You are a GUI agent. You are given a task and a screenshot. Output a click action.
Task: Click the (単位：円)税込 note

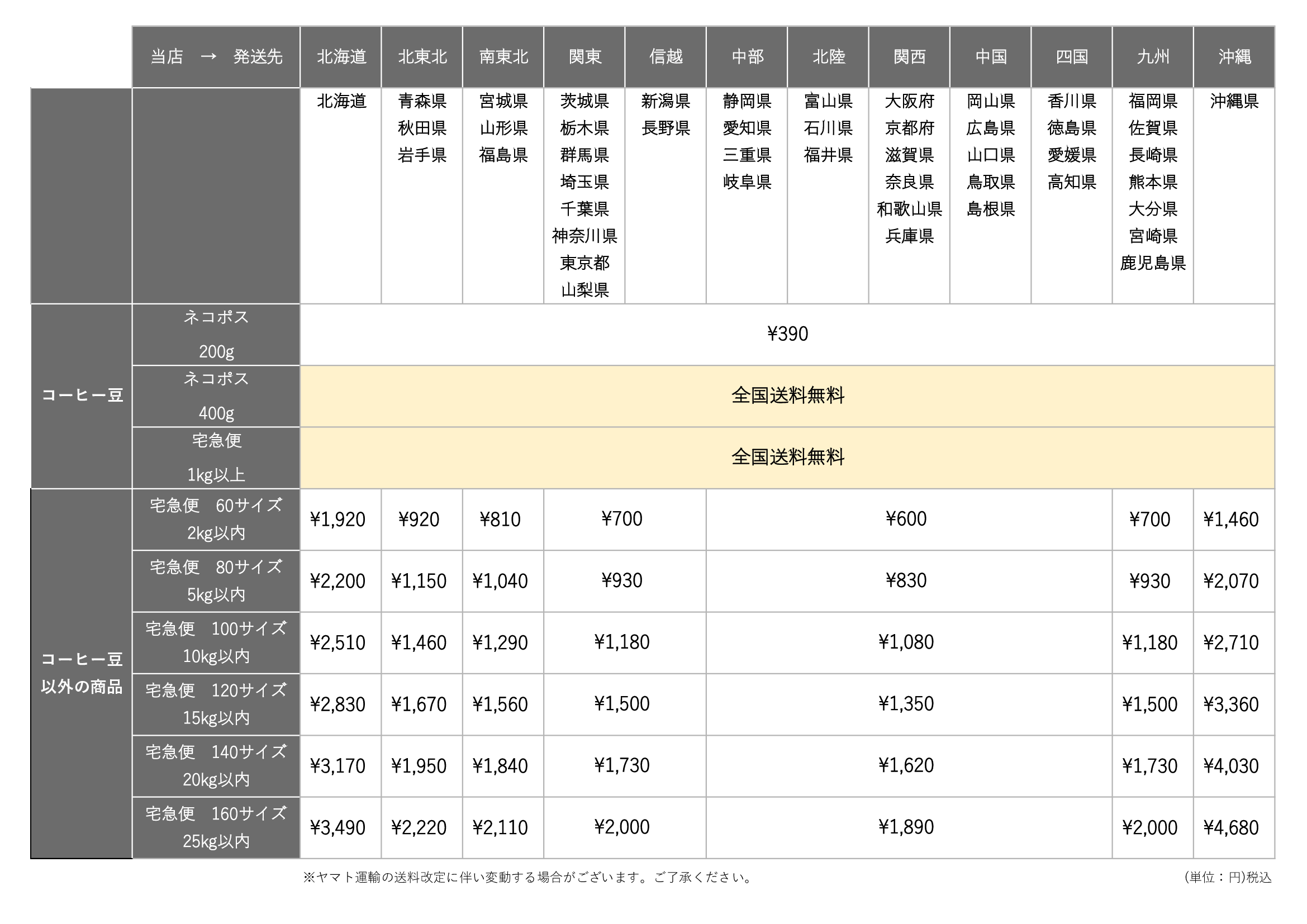click(x=1227, y=877)
